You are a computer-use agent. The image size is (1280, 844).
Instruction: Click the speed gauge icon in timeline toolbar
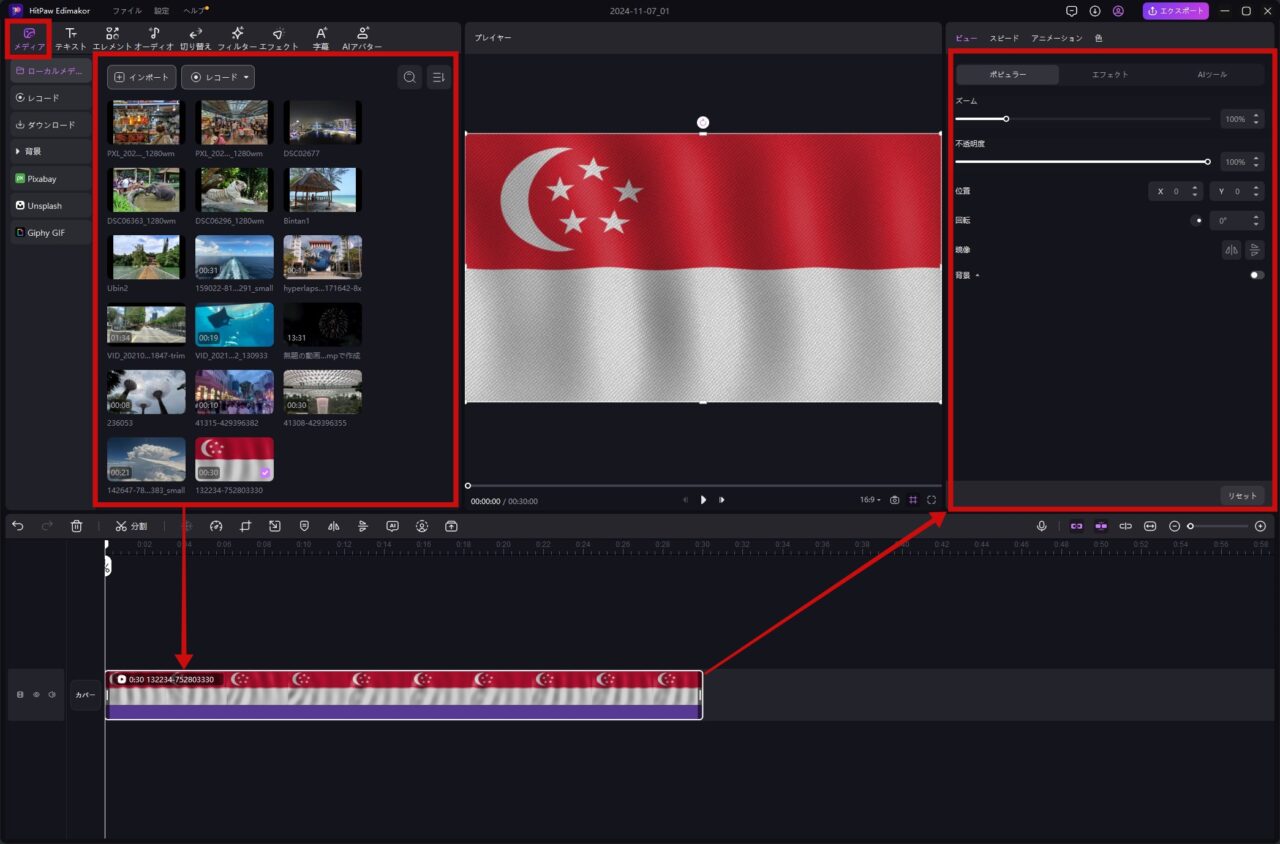215,525
